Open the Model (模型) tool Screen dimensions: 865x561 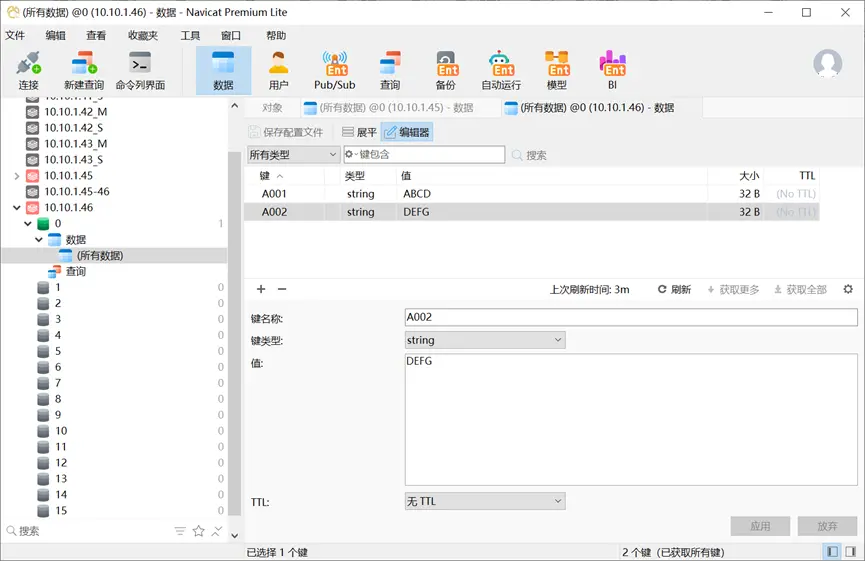557,70
